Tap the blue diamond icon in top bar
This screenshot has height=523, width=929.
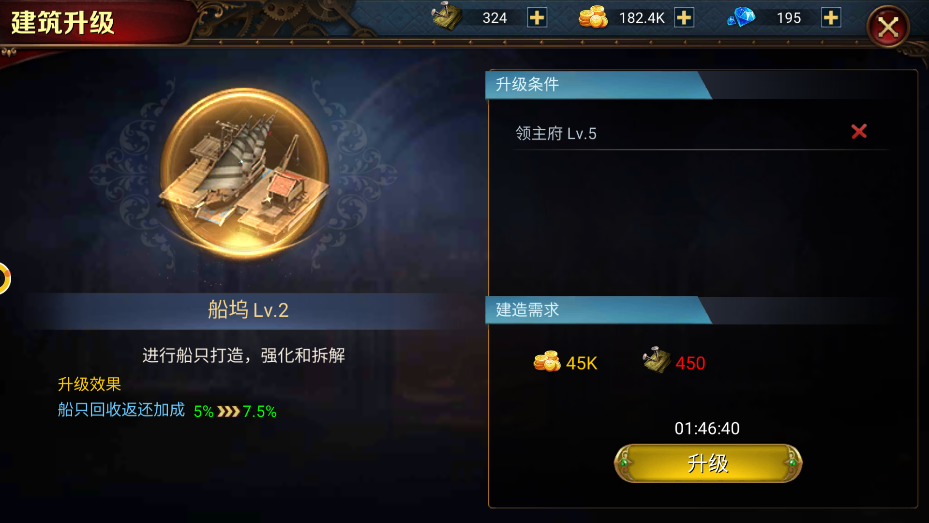tap(741, 17)
